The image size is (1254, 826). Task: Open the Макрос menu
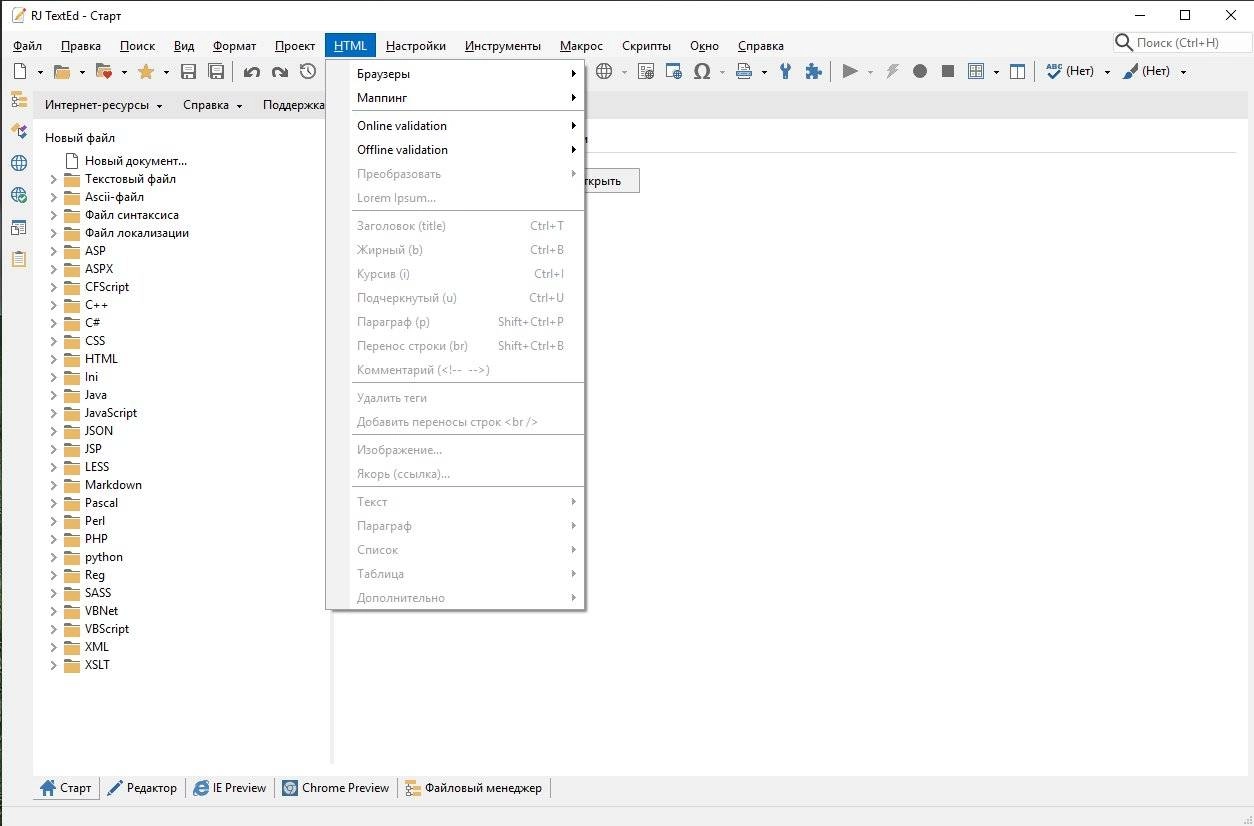point(581,45)
